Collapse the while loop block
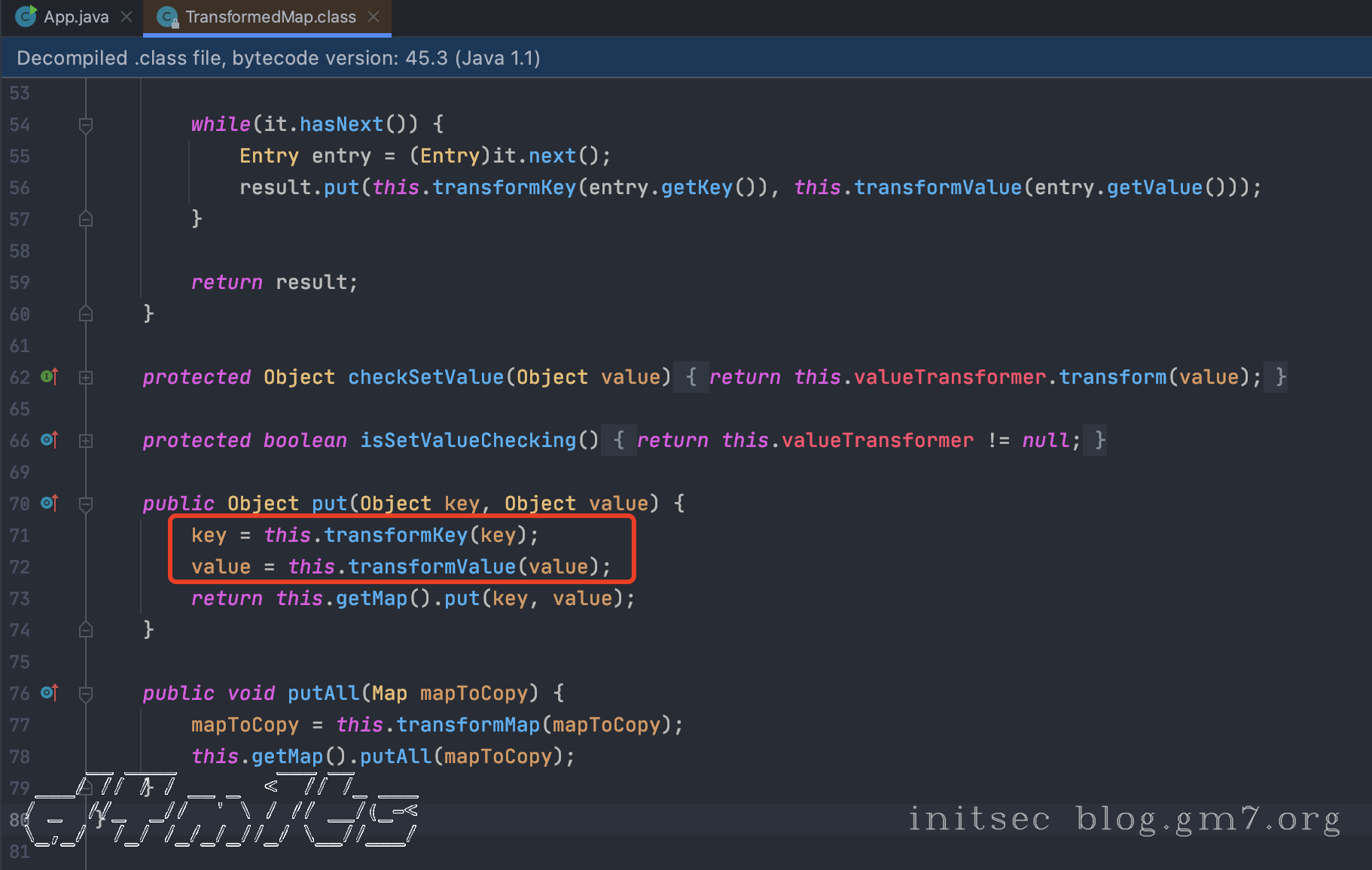 (x=86, y=125)
